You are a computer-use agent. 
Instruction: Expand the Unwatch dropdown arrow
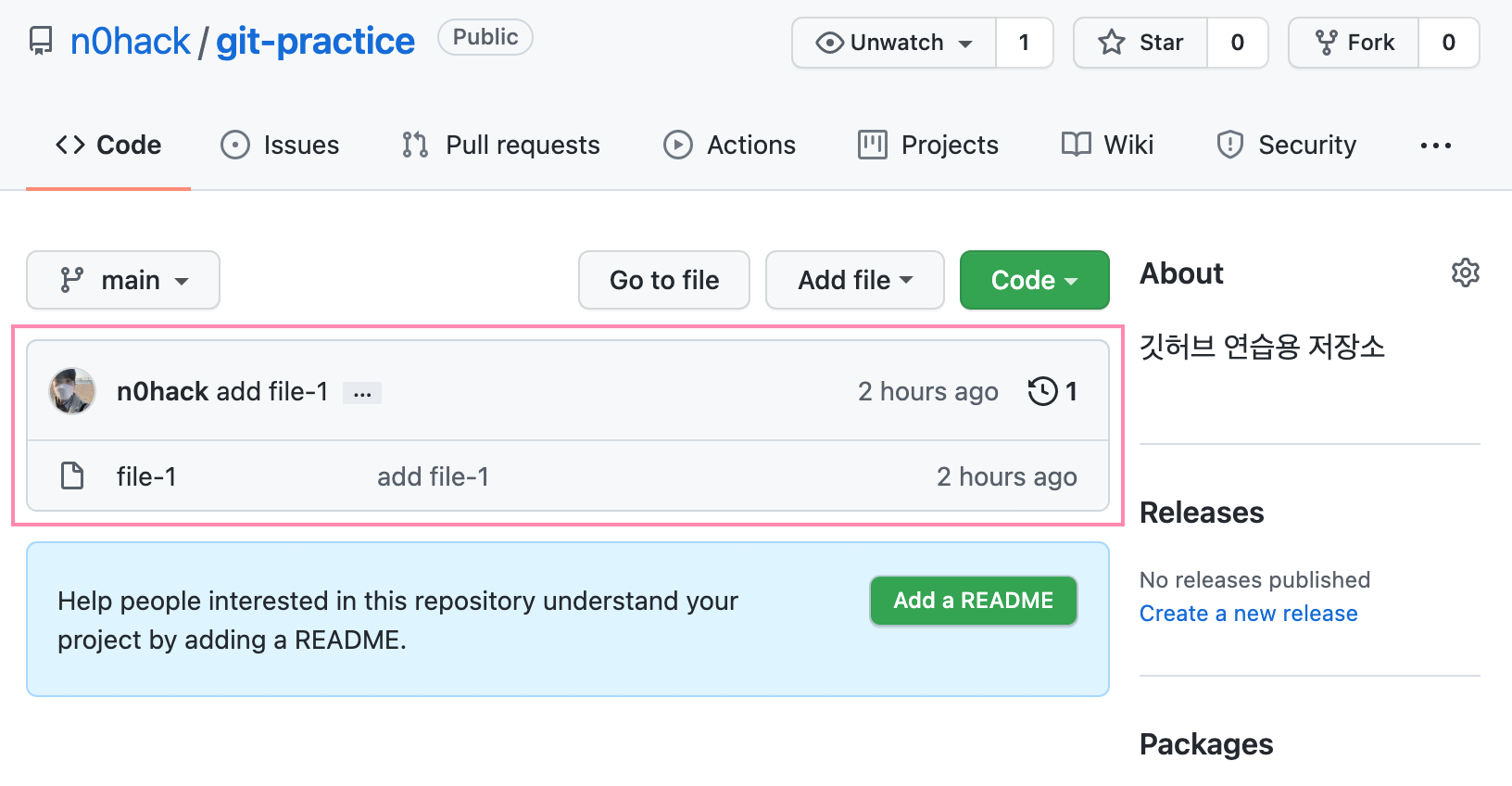[x=965, y=44]
